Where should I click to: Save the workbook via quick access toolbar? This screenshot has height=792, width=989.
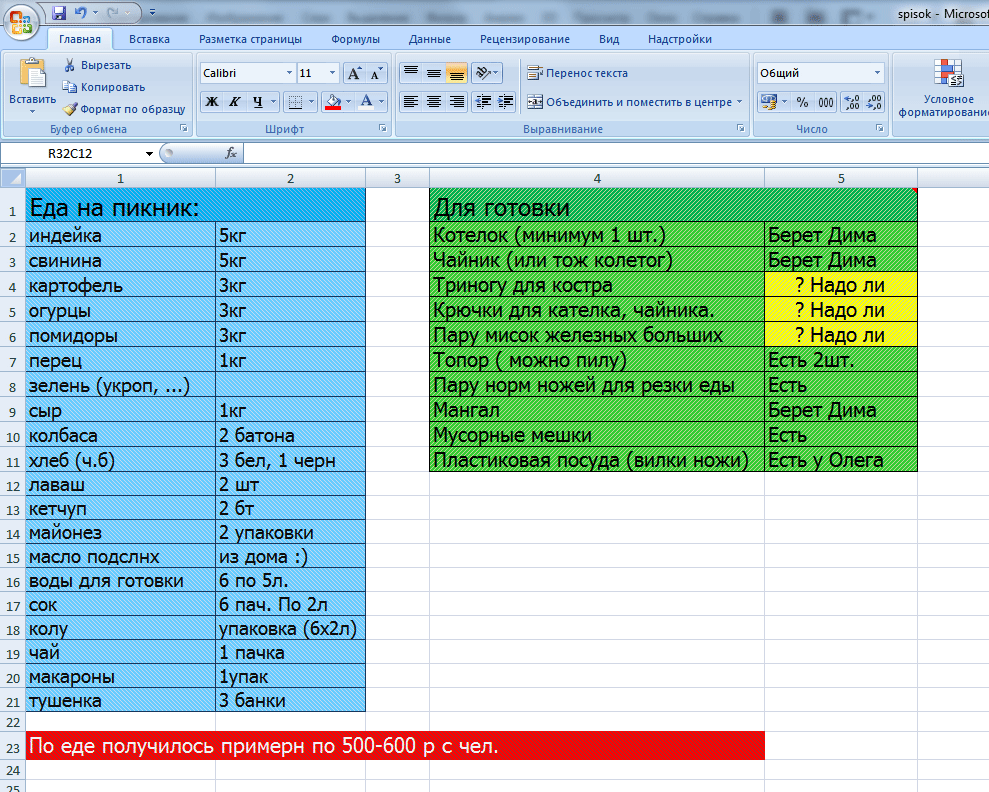59,13
